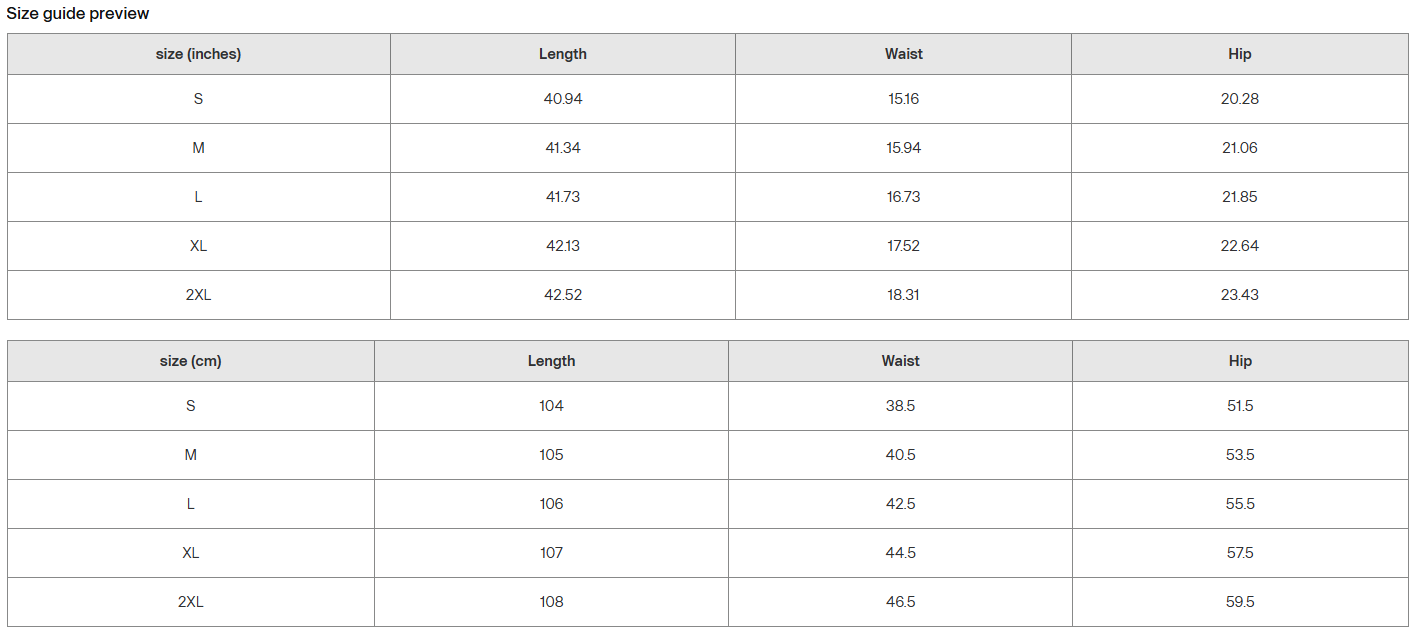Click the "Size guide preview" heading
The width and height of the screenshot is (1418, 638).
[78, 14]
